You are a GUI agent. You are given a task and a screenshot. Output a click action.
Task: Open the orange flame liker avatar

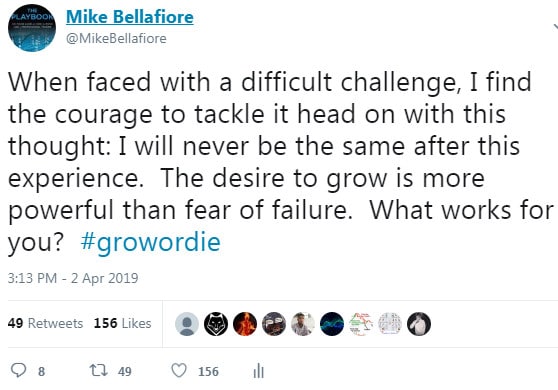[x=245, y=324]
